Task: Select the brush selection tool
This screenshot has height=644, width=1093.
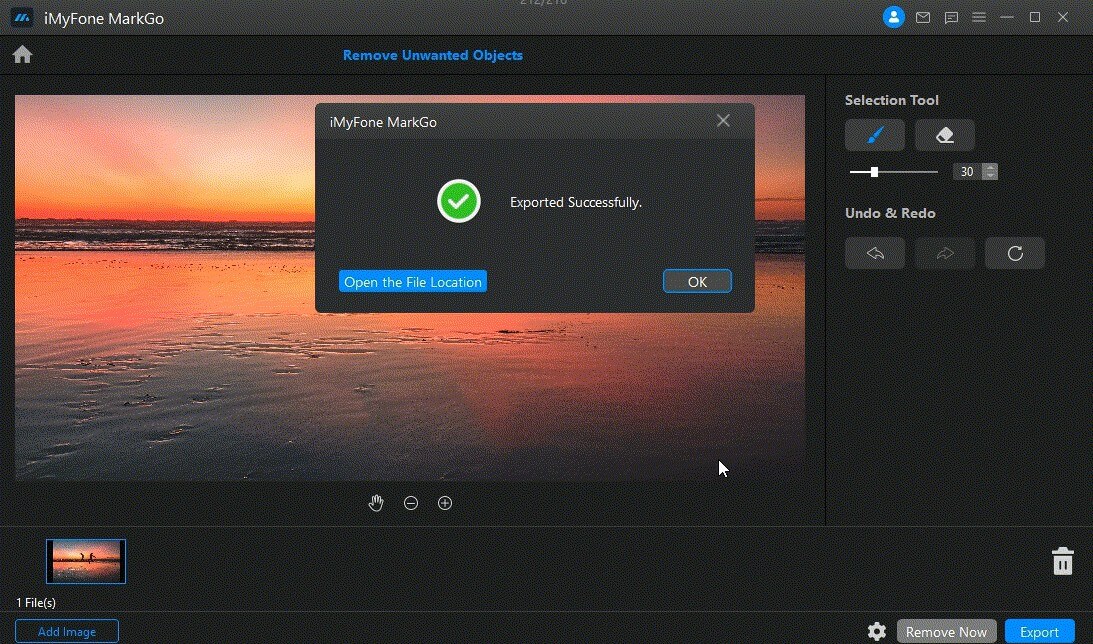Action: [x=875, y=135]
